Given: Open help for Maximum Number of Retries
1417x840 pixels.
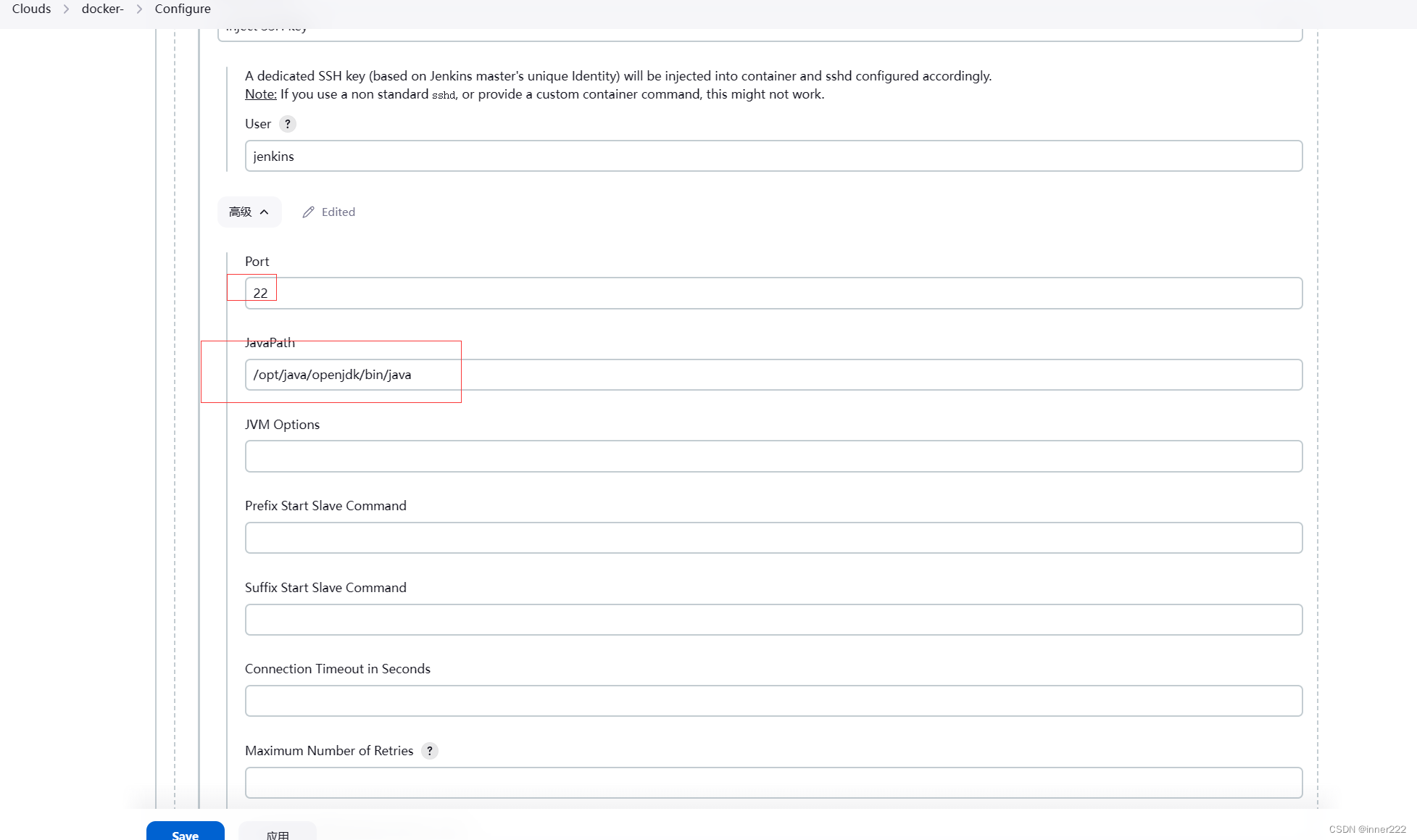Looking at the screenshot, I should click(430, 751).
